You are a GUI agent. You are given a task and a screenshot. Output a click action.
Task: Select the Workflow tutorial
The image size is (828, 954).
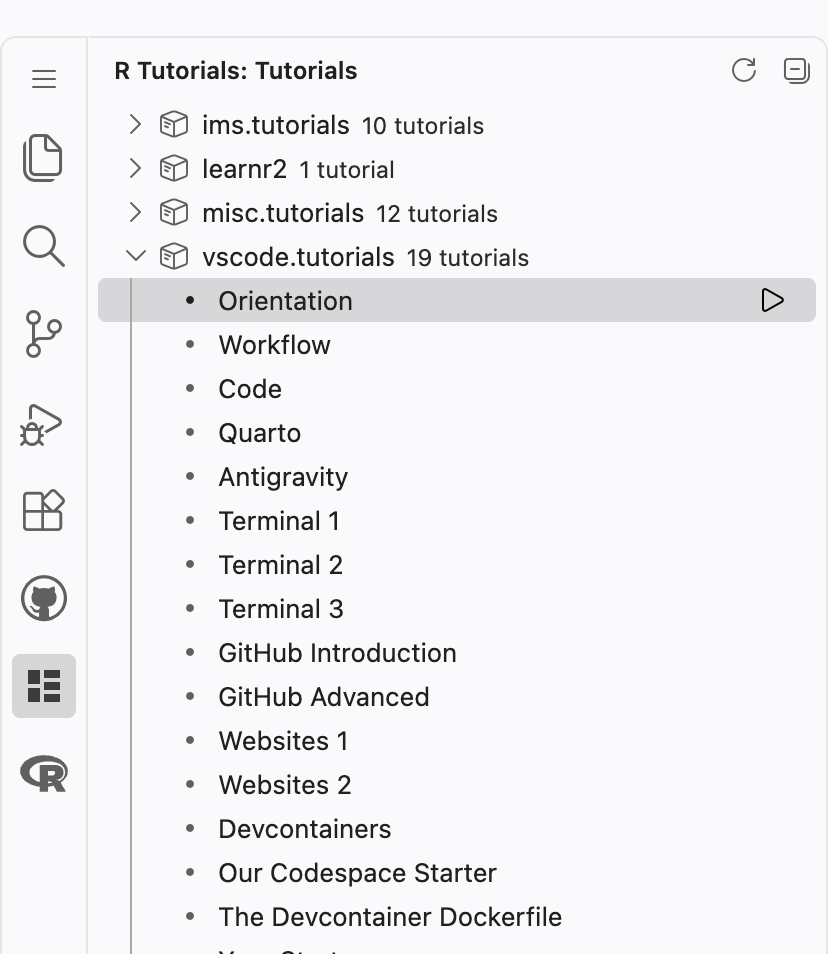[457, 344]
